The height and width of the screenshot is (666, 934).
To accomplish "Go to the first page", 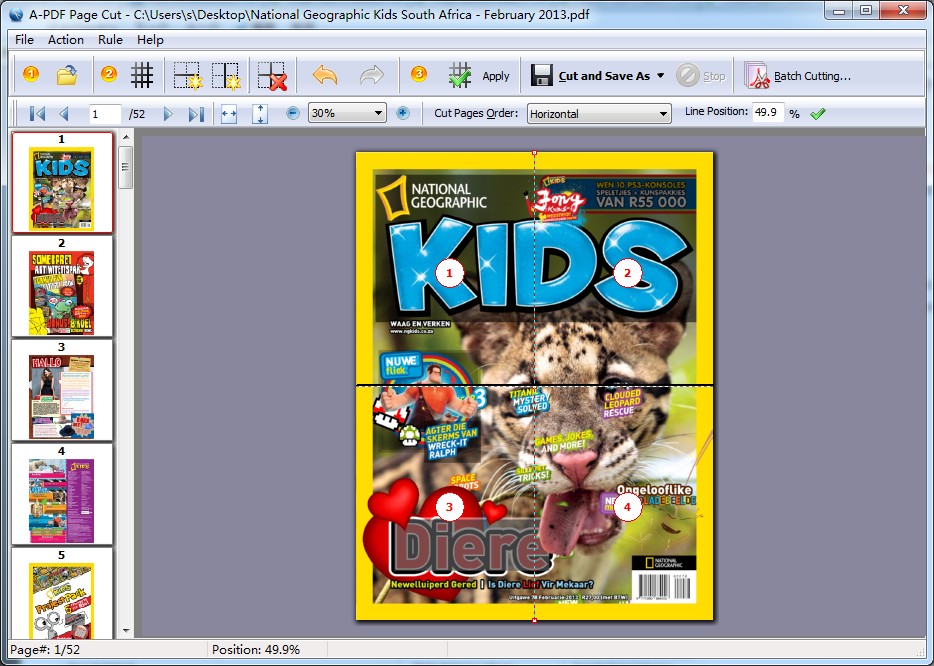I will tap(37, 113).
